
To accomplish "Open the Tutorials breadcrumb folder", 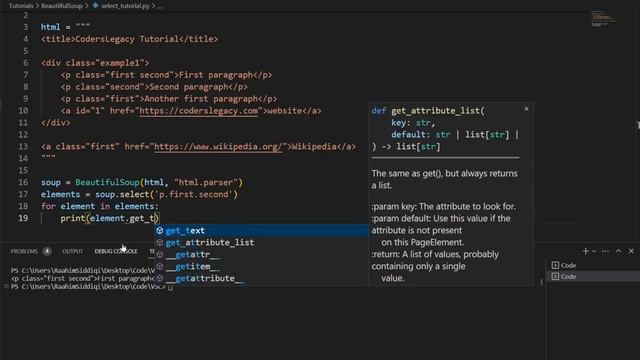I will click(21, 6).
